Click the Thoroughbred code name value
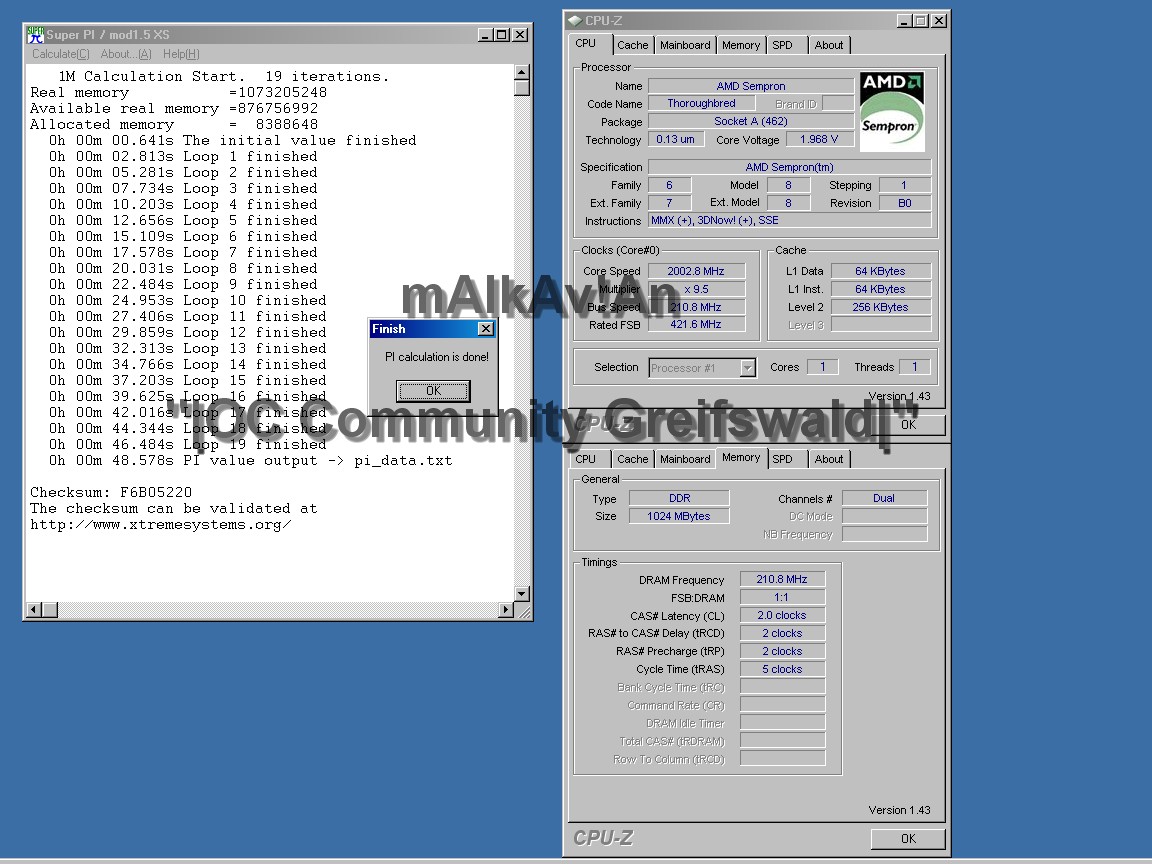Viewport: 1152px width, 864px height. [701, 104]
